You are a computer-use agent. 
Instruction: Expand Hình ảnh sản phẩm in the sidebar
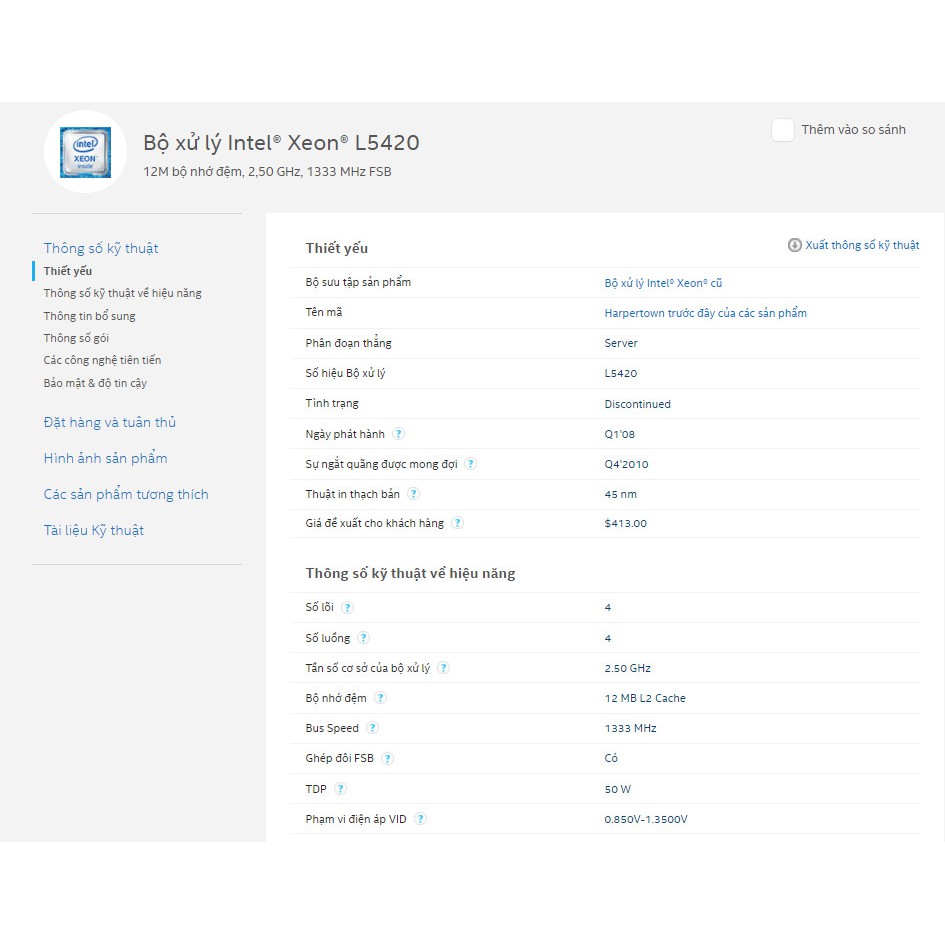point(105,458)
